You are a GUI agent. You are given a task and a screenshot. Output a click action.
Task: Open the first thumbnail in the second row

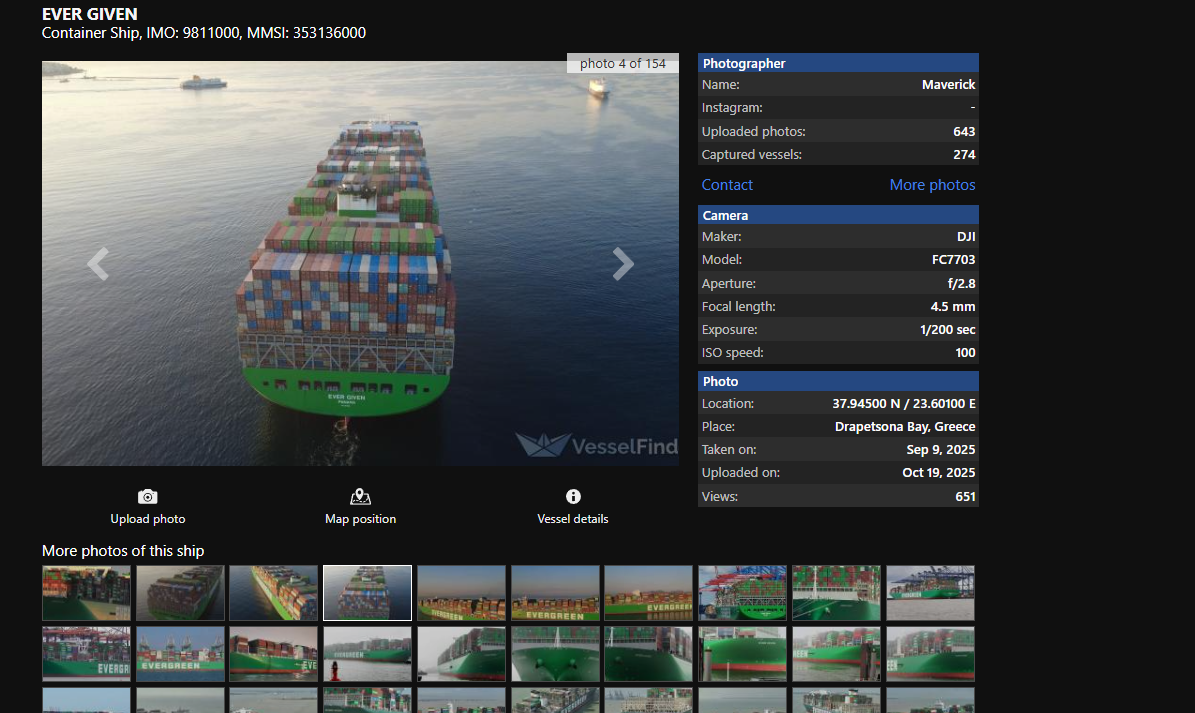pyautogui.click(x=86, y=654)
